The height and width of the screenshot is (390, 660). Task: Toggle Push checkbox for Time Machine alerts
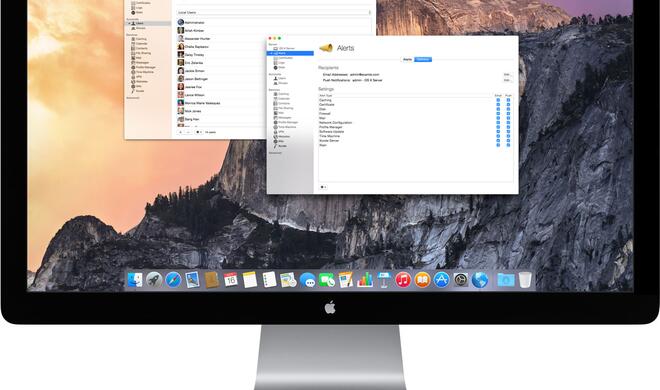(508, 136)
